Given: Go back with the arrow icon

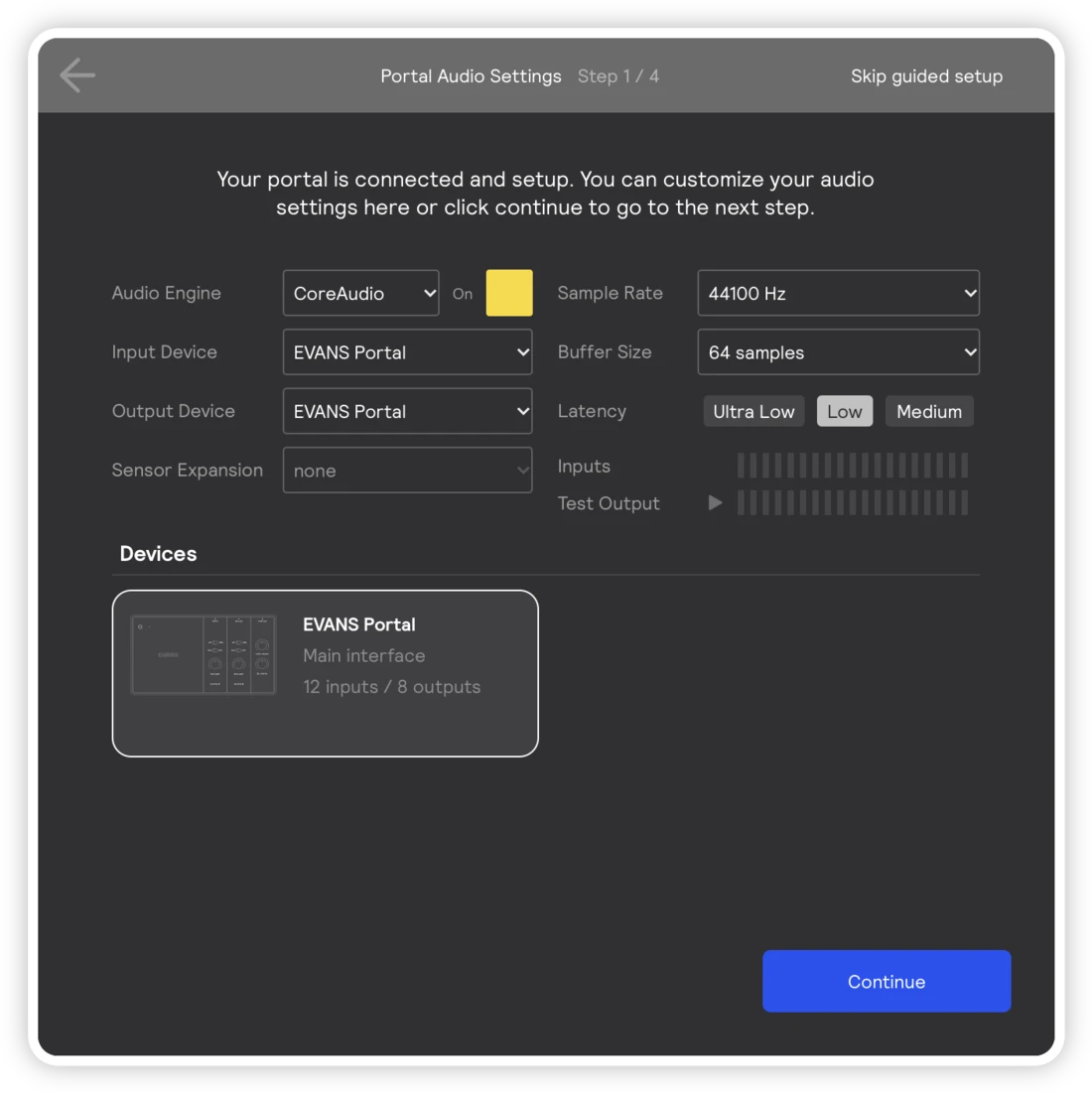Looking at the screenshot, I should pyautogui.click(x=77, y=75).
